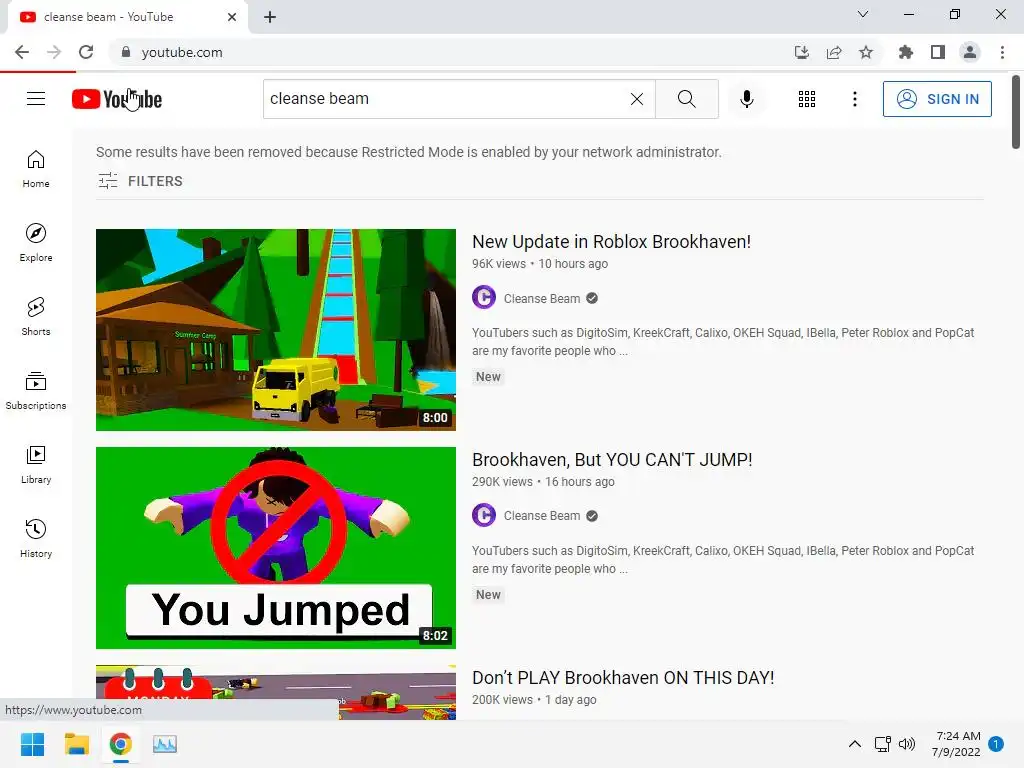Open the Chrome extensions puzzle icon
This screenshot has height=768, width=1024.
tap(906, 52)
